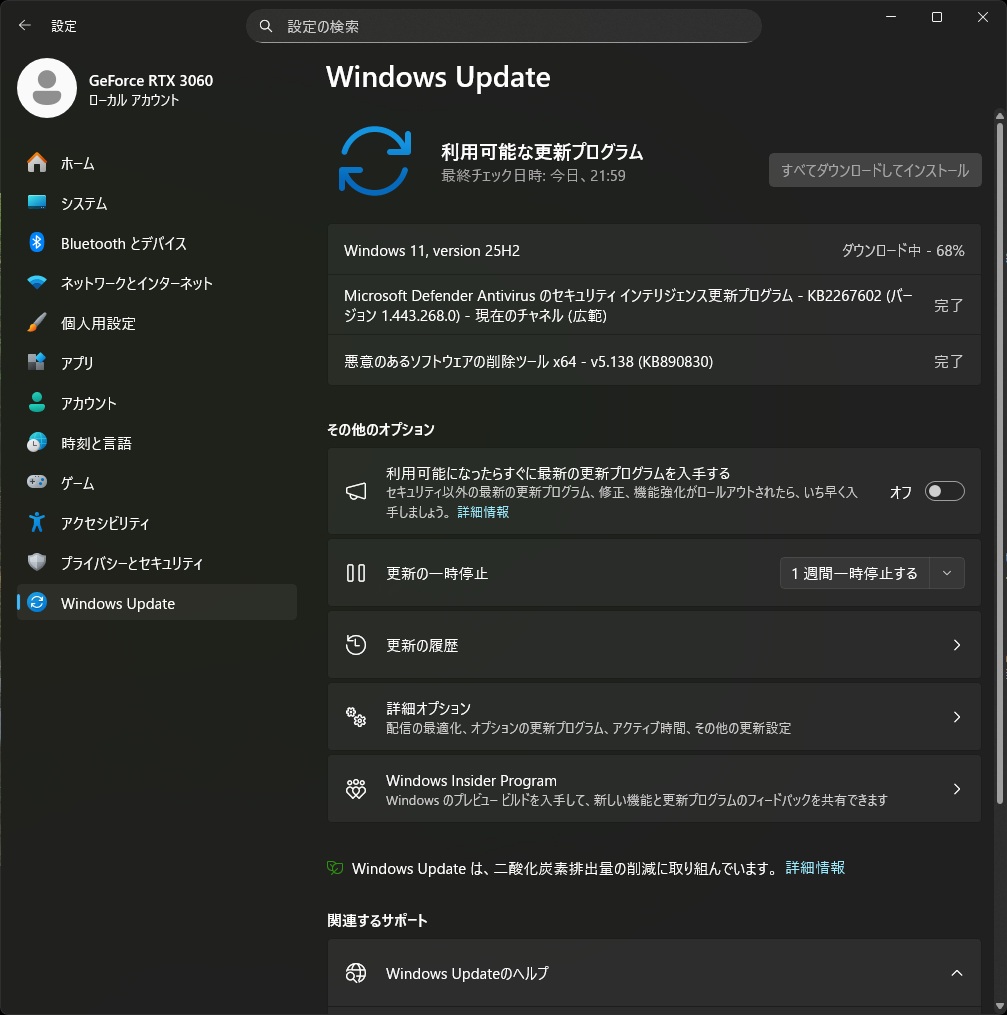Image resolution: width=1007 pixels, height=1015 pixels.
Task: Click the 設定の検索 search field
Action: click(x=504, y=26)
